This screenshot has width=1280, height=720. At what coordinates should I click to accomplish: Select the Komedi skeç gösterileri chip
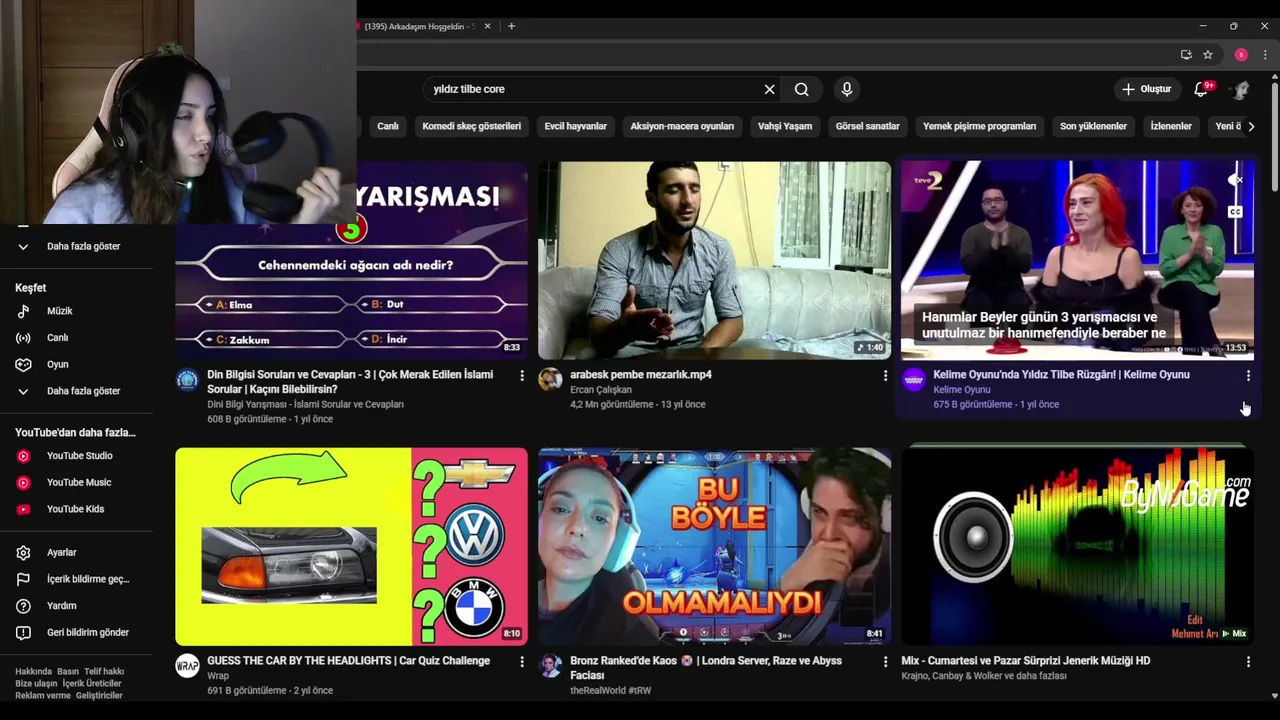coord(471,126)
